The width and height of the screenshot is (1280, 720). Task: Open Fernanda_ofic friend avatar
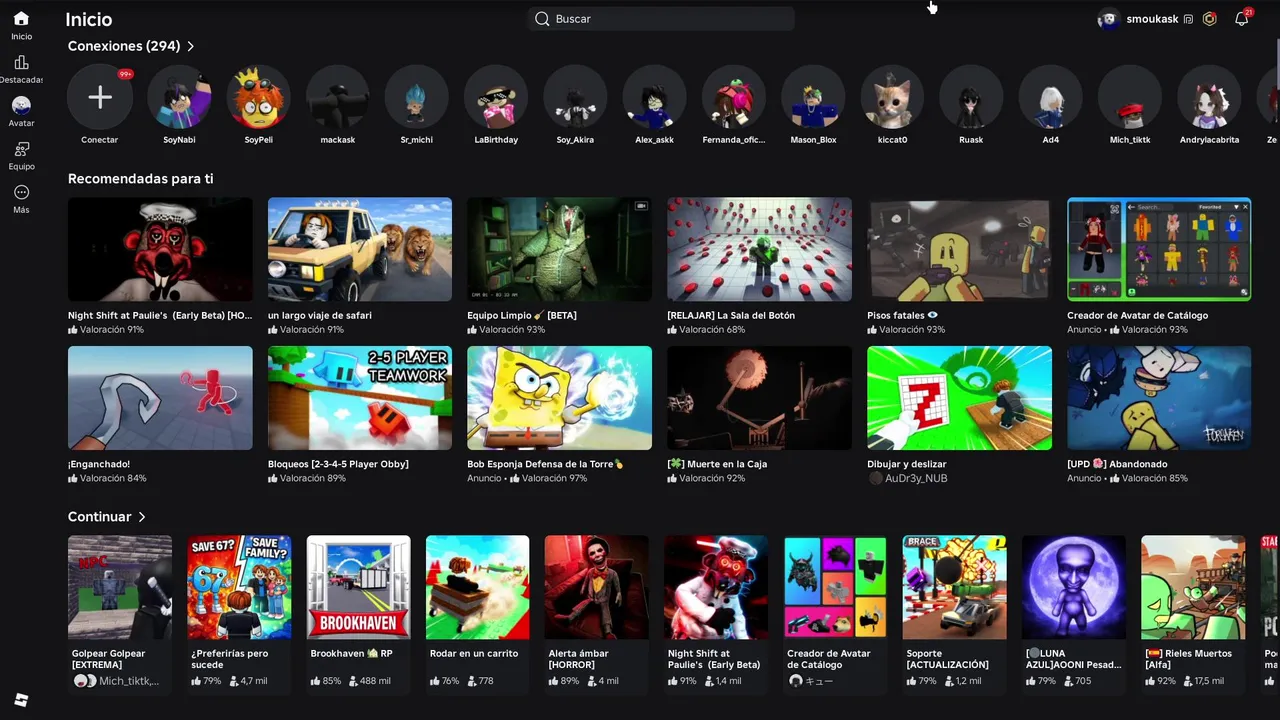coord(734,97)
